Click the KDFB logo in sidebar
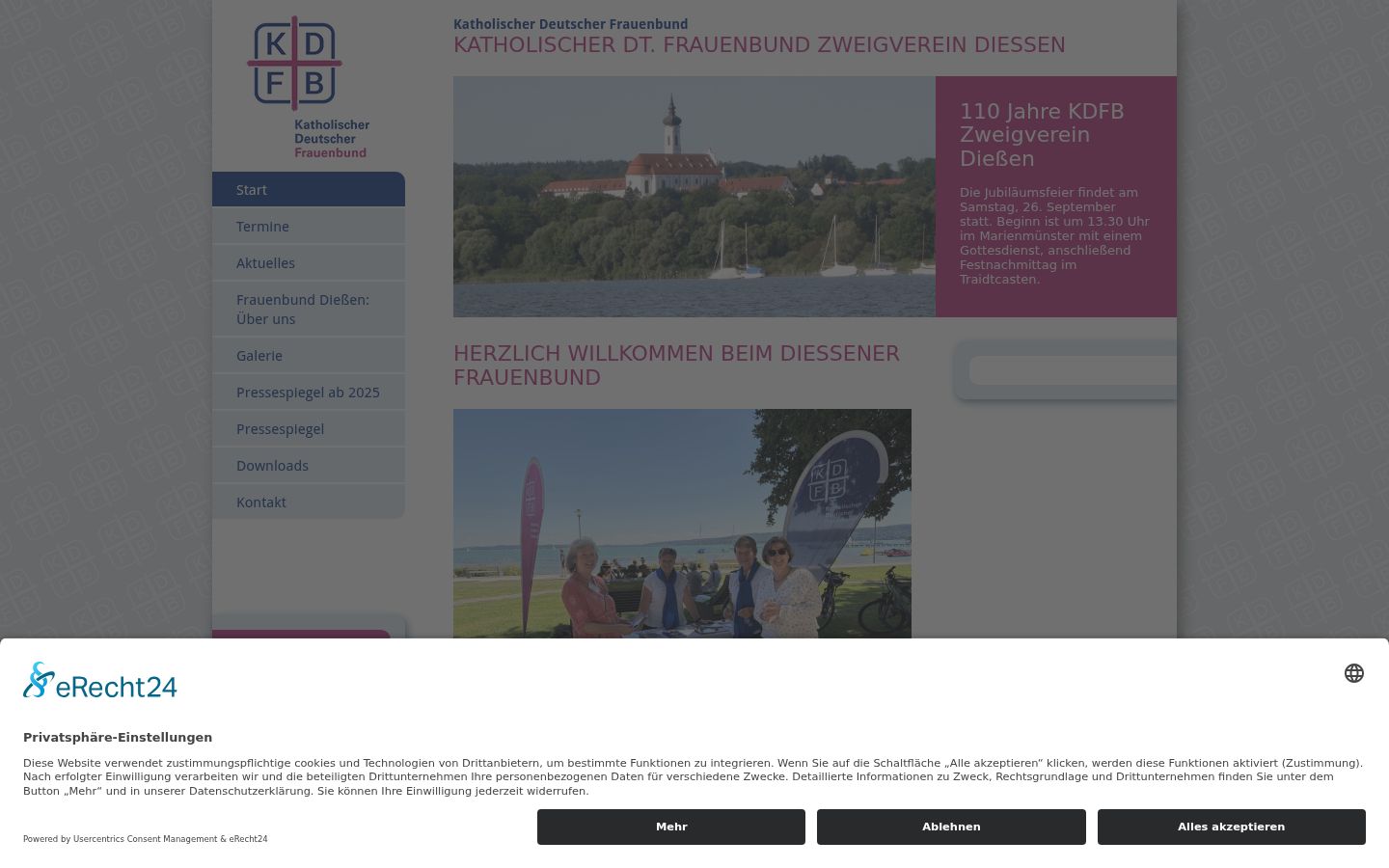The height and width of the screenshot is (868, 1389). (309, 87)
